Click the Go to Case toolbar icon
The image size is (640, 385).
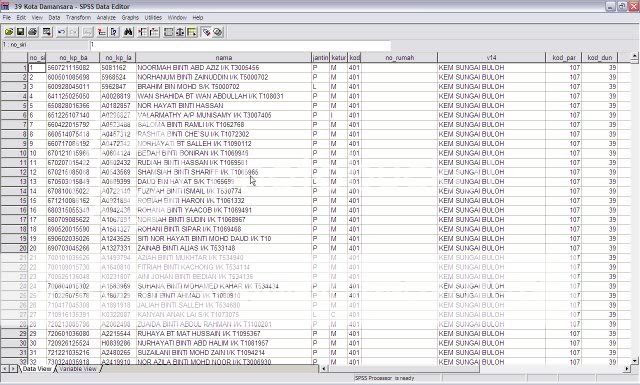pos(102,32)
